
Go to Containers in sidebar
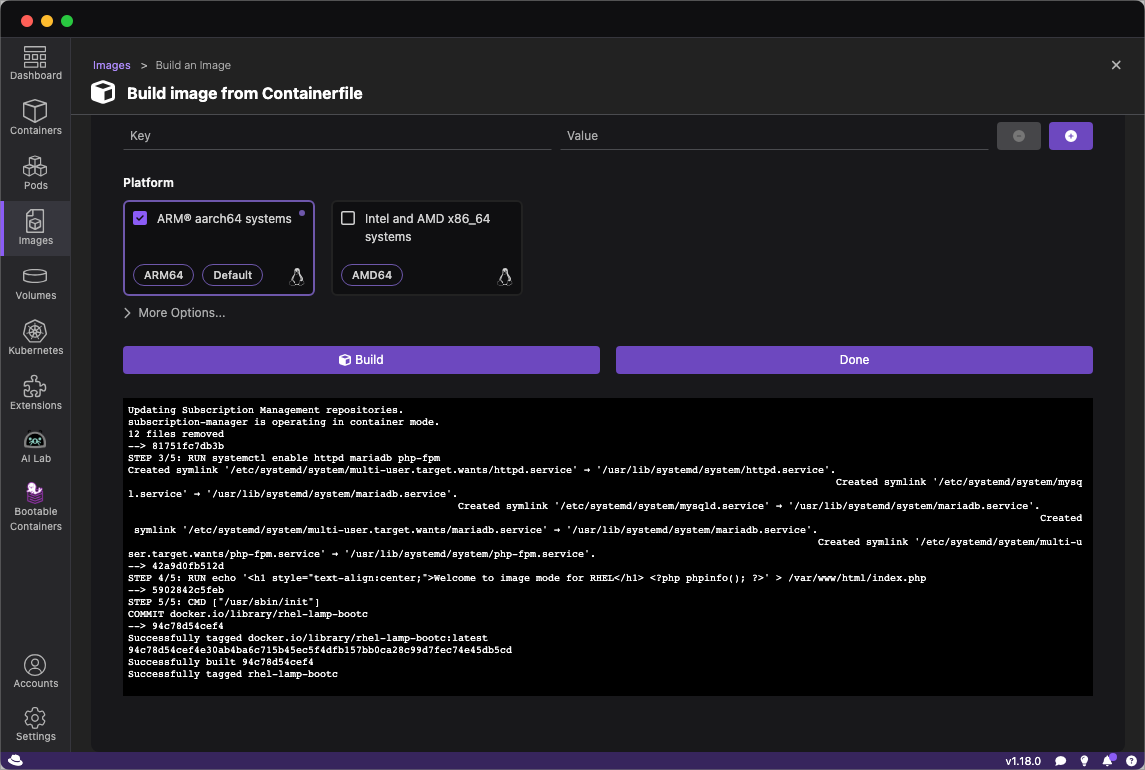35,118
